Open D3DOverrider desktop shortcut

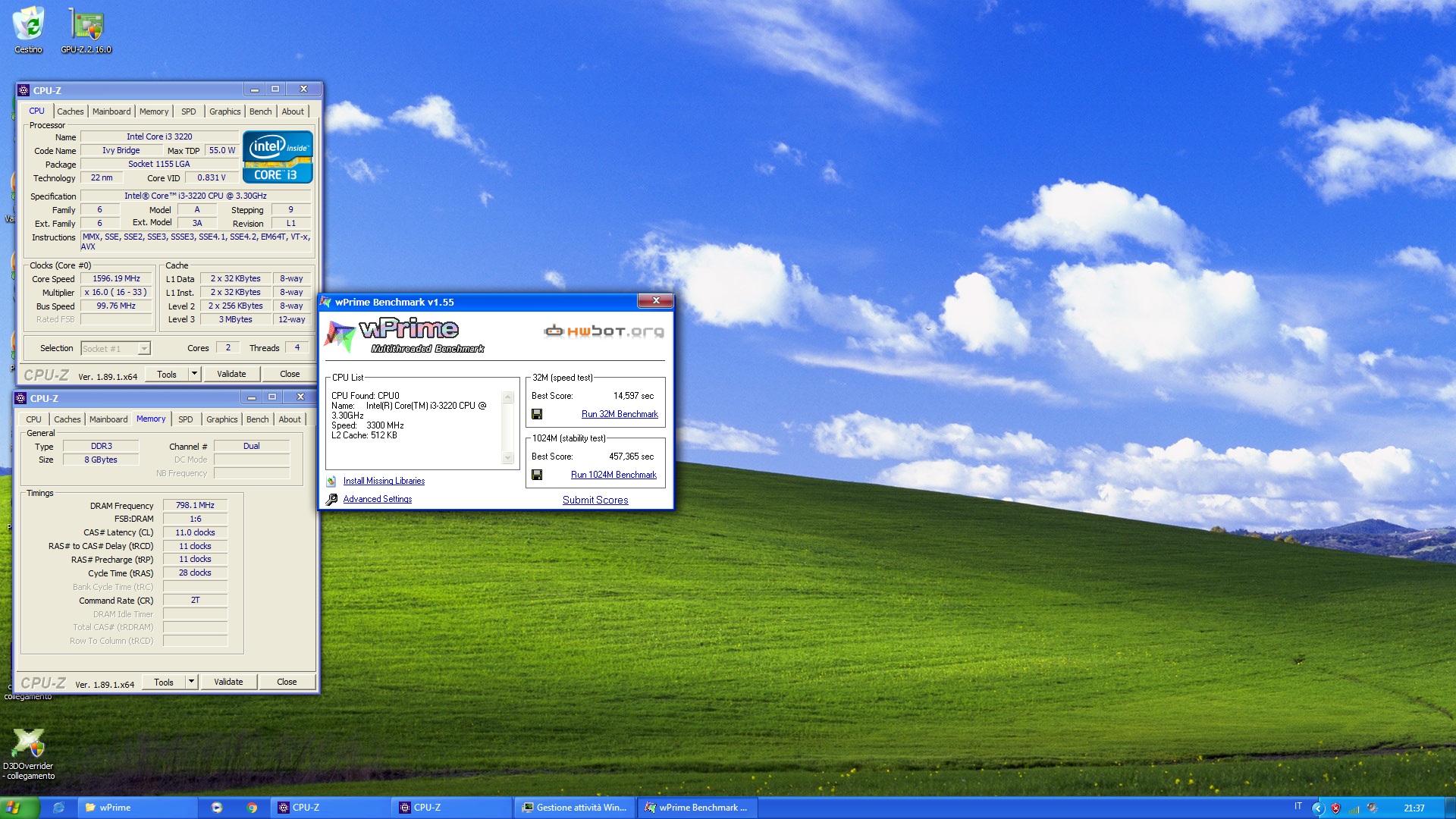(29, 753)
